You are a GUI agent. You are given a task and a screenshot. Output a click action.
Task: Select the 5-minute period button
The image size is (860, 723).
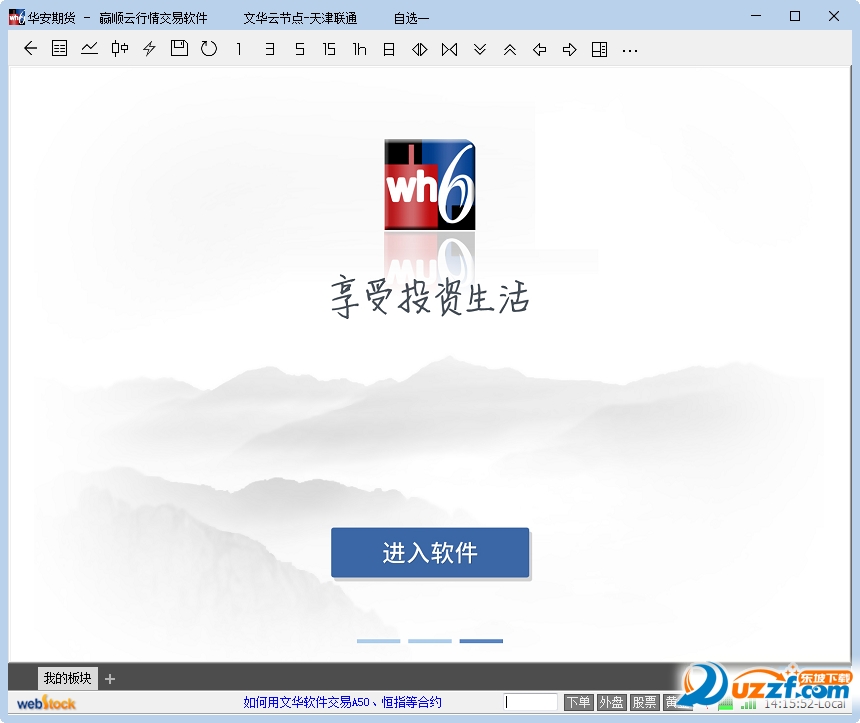click(299, 49)
